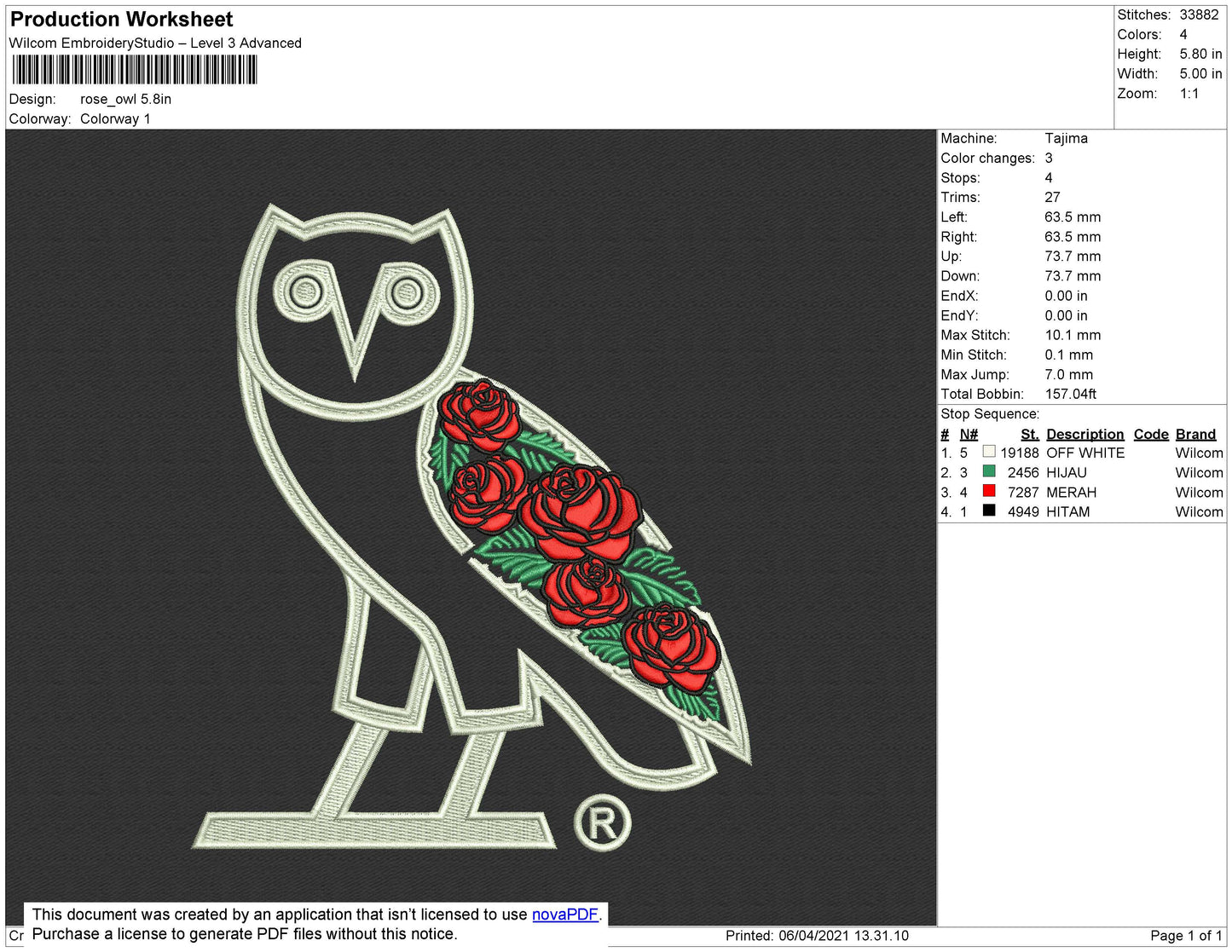
Task: Click the stitch count '19188'
Action: (x=1020, y=453)
